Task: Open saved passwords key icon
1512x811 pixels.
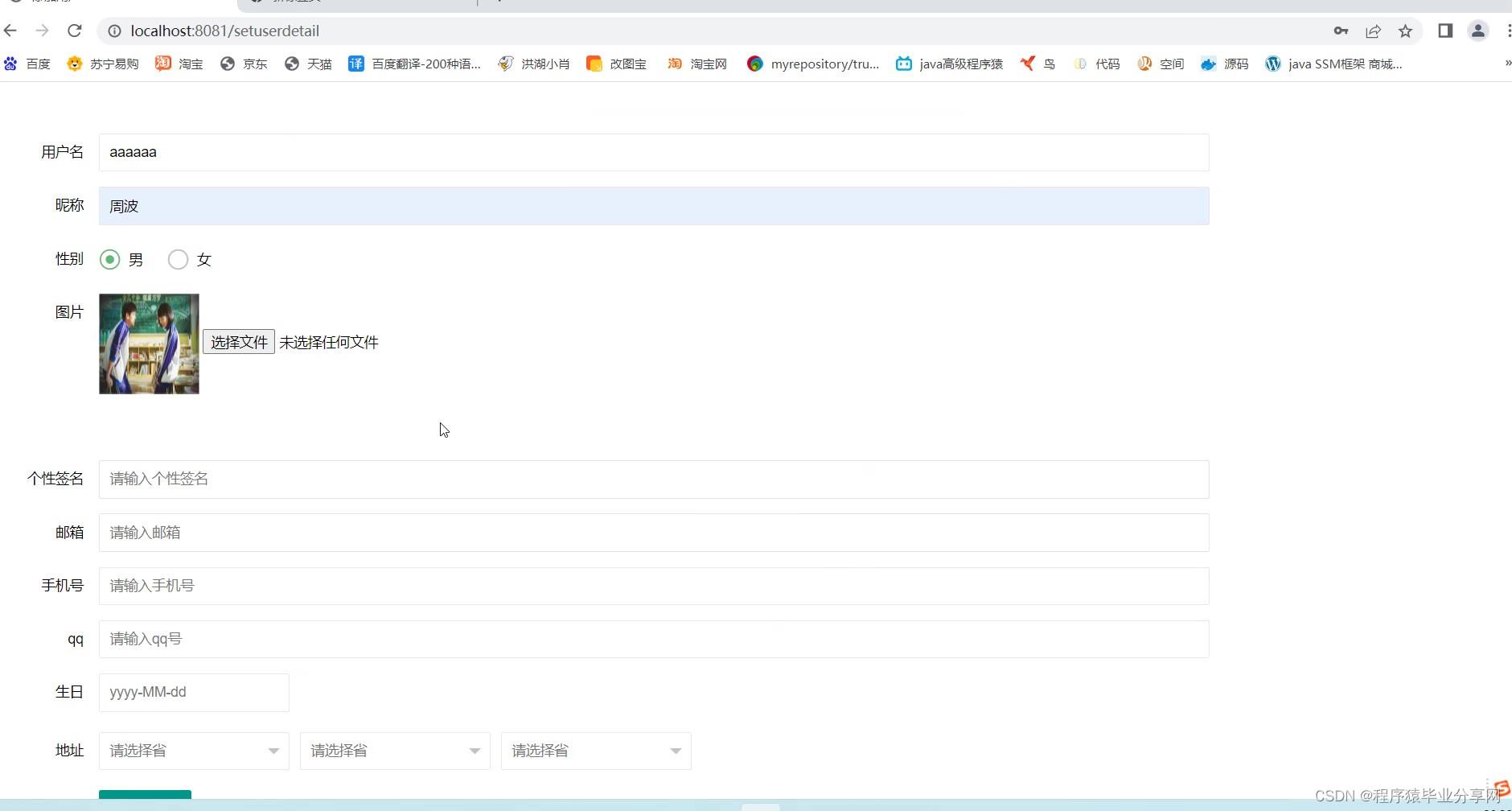Action: pos(1341,31)
